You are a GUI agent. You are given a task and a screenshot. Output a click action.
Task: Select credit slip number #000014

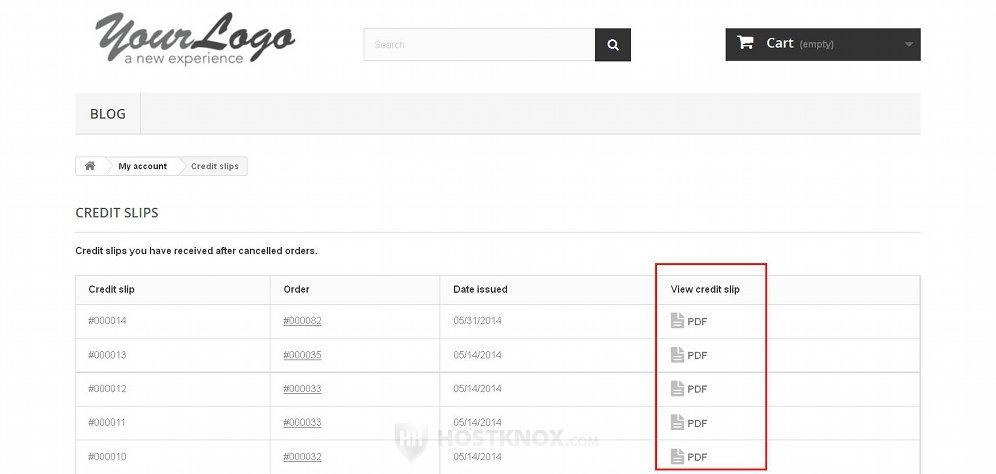pyautogui.click(x=107, y=321)
